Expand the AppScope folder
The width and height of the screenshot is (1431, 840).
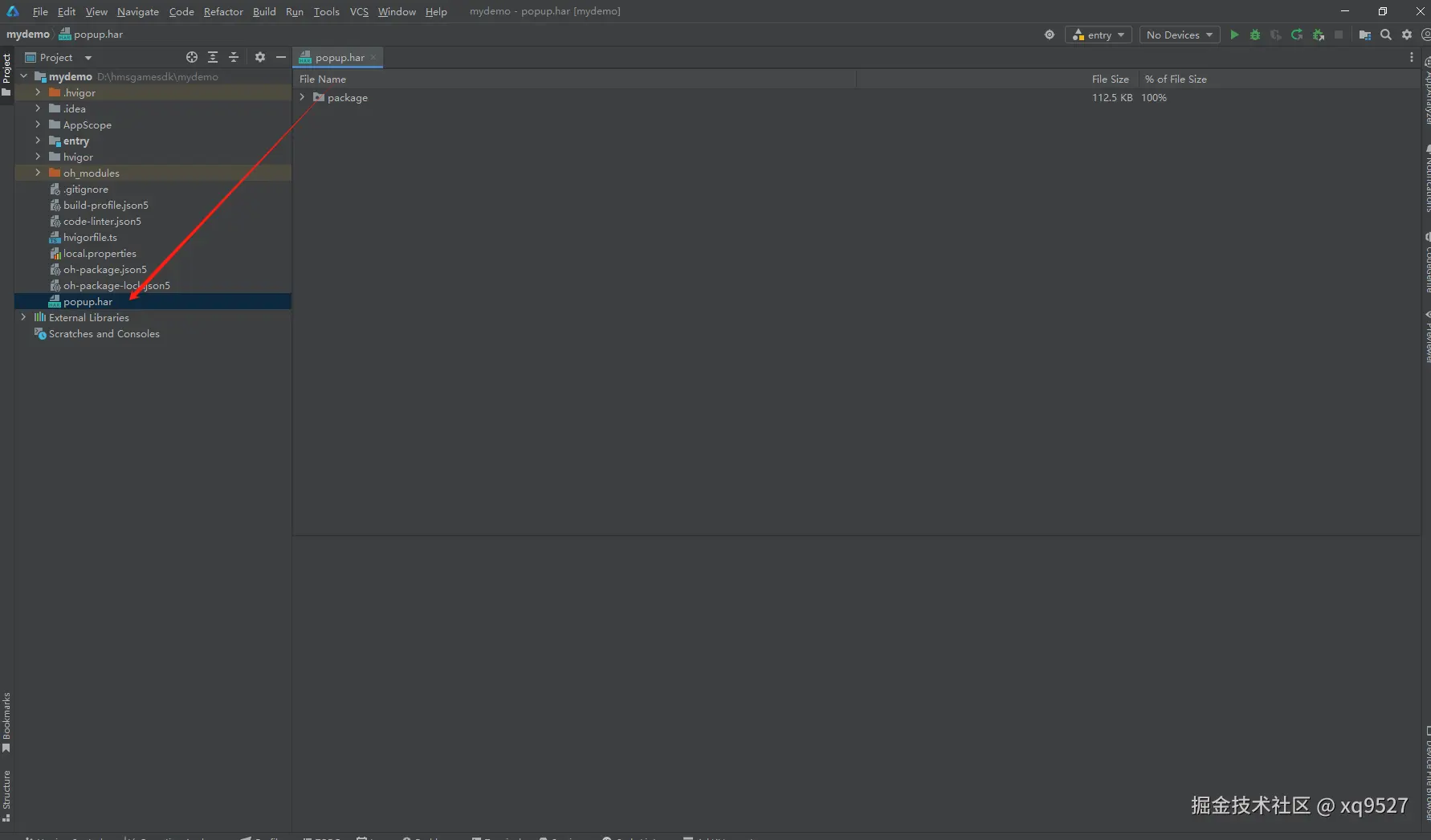38,124
